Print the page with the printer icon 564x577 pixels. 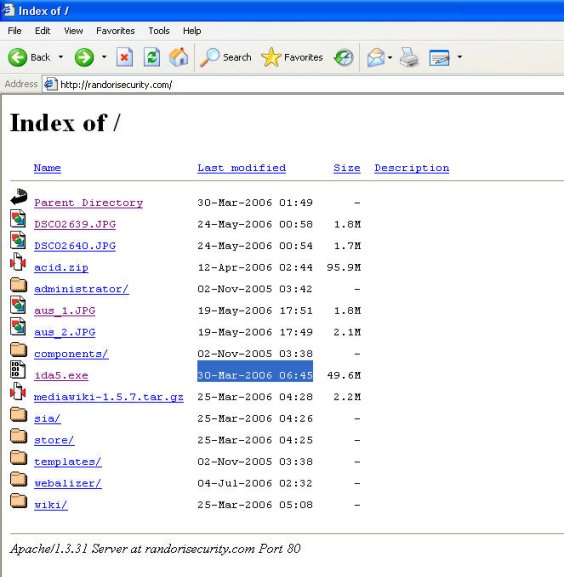[x=409, y=57]
